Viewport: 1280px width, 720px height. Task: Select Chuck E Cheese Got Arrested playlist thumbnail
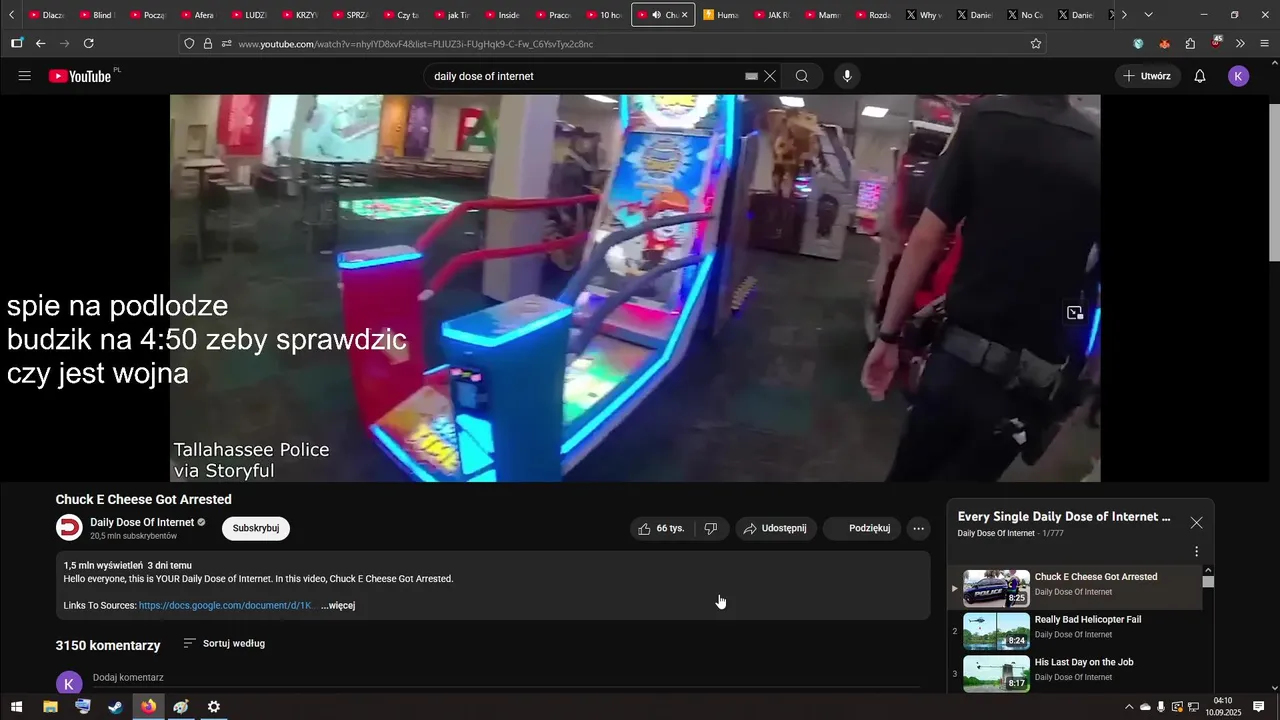click(x=996, y=589)
